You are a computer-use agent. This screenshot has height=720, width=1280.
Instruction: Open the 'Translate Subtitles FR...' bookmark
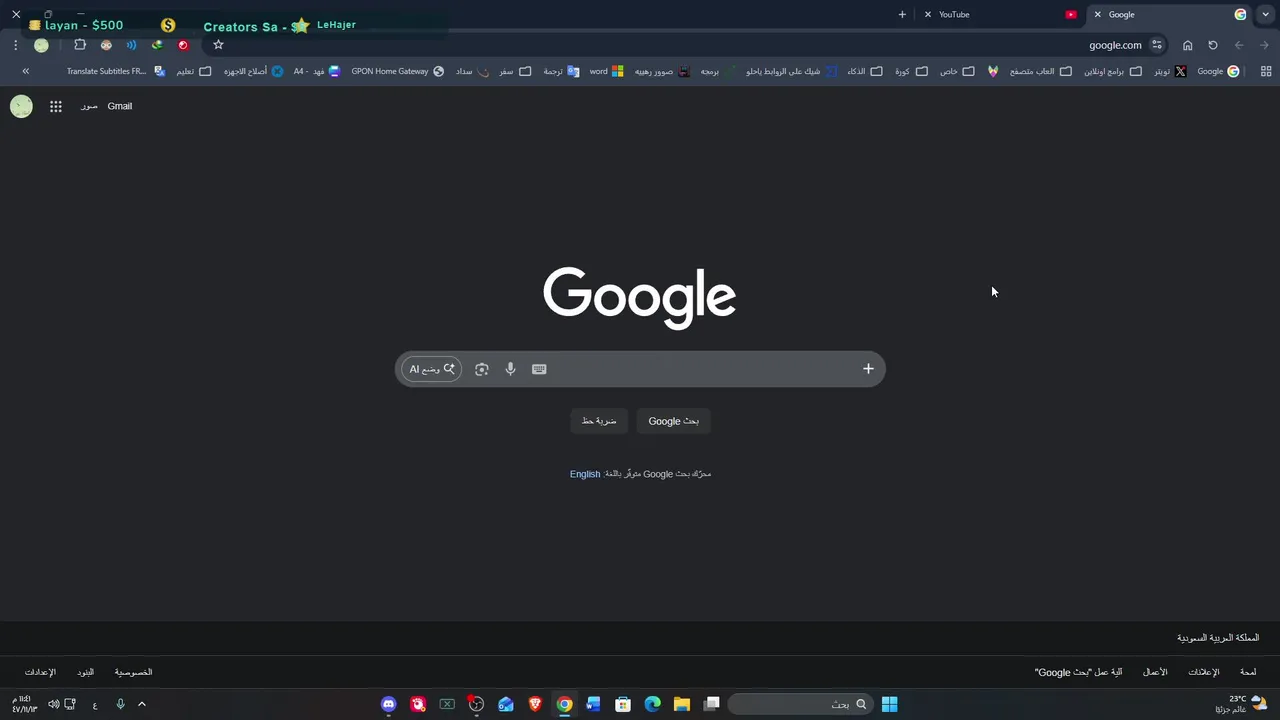pos(116,71)
